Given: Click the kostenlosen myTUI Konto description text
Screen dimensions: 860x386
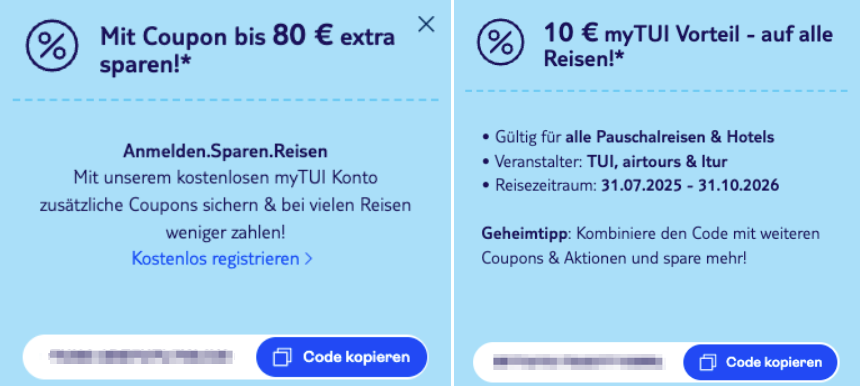Looking at the screenshot, I should [x=225, y=205].
